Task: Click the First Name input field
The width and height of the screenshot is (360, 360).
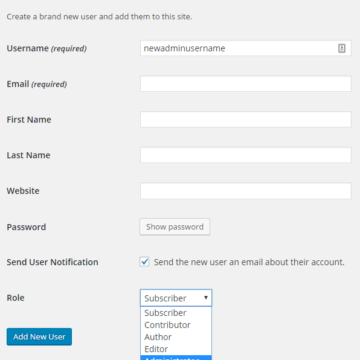Action: pos(246,120)
